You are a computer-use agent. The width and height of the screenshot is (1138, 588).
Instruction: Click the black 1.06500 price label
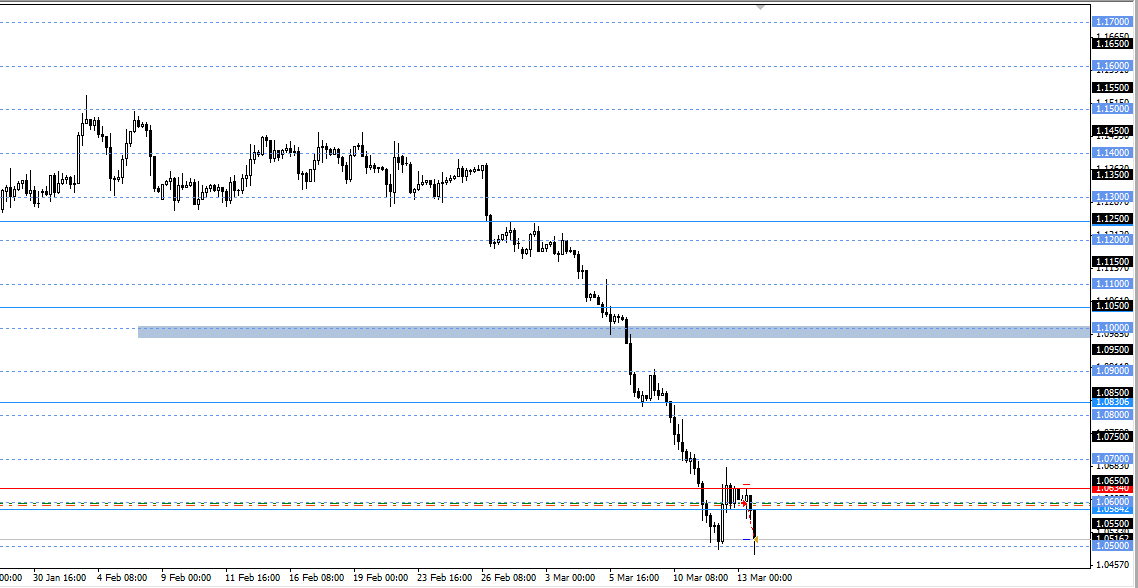tap(1113, 481)
